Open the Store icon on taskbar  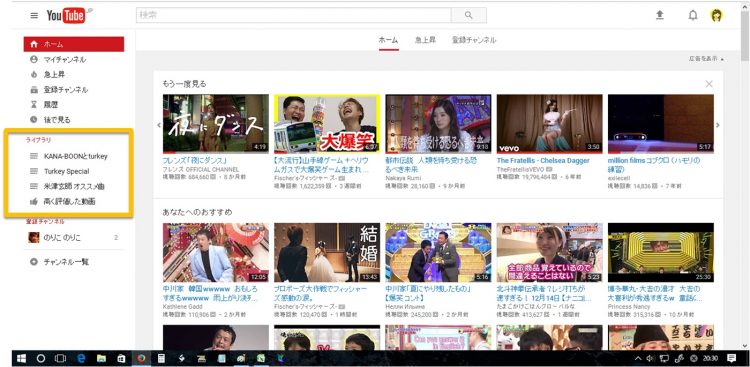point(121,358)
